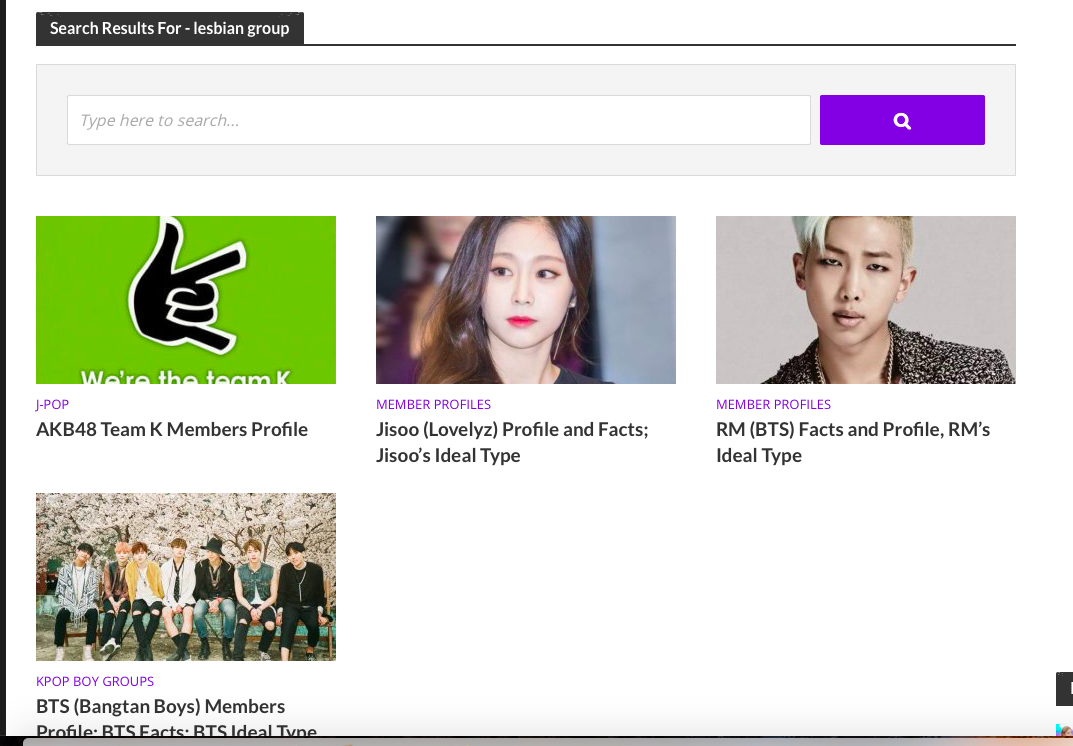Open the Jisoo (Lovelyz) photo thumbnail
The width and height of the screenshot is (1073, 746).
526,300
